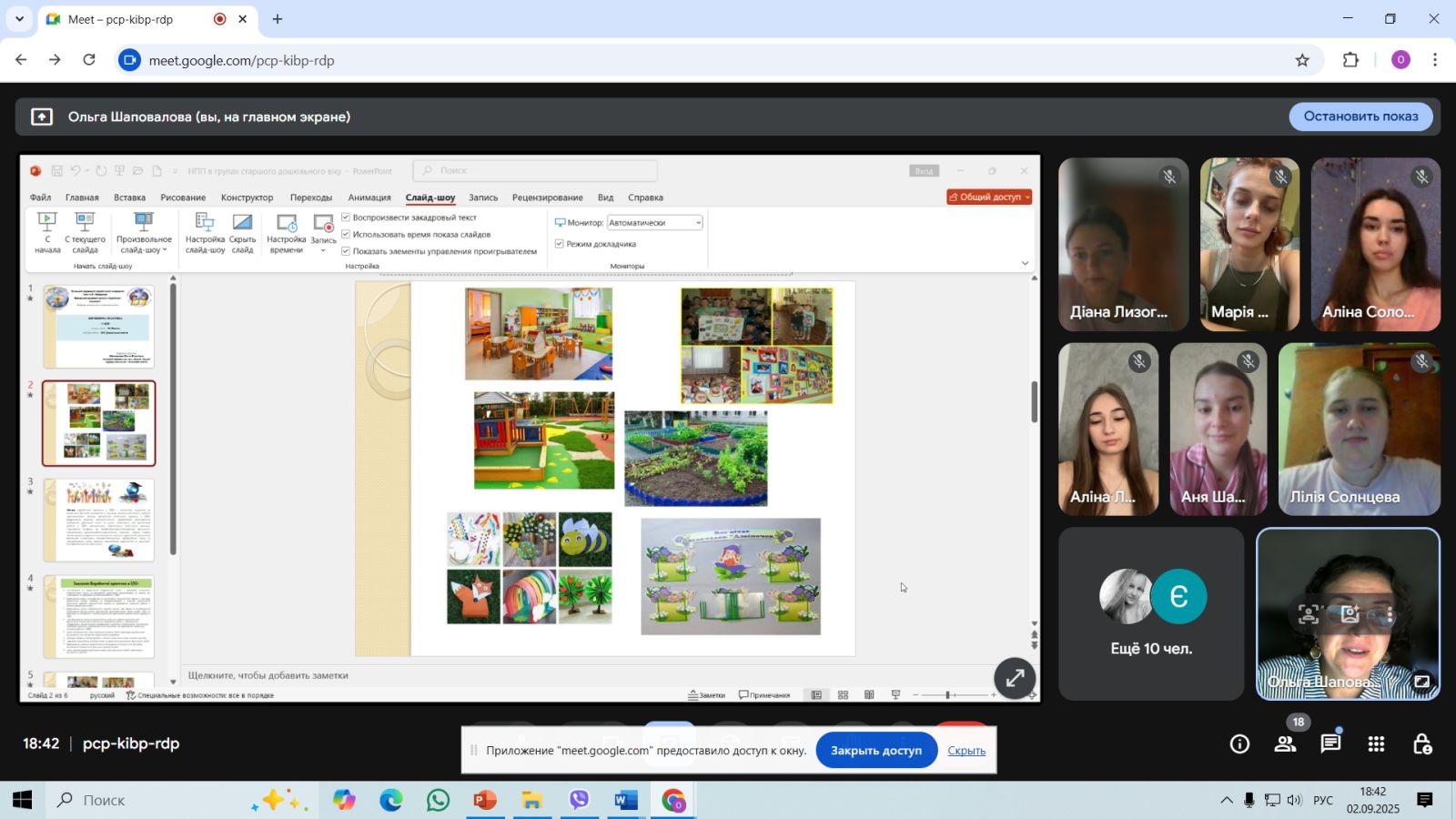Switch to Вставка ribbon tab
1456x819 pixels.
(129, 197)
